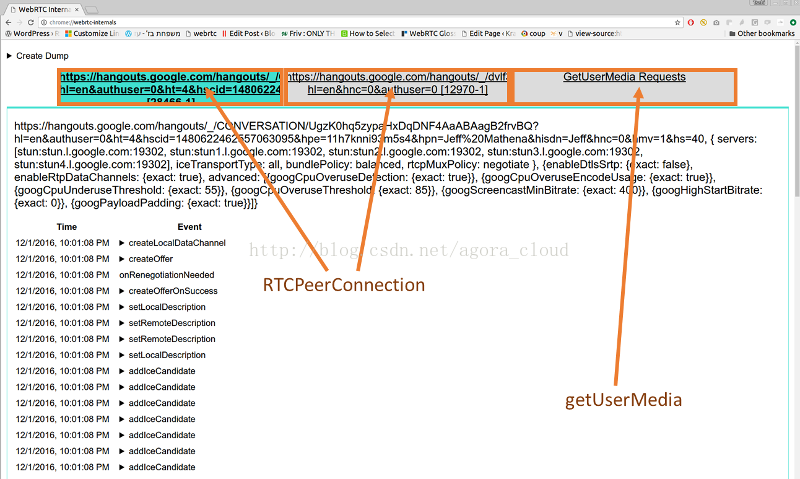Close the WebRTC Internals tab

(77, 9)
